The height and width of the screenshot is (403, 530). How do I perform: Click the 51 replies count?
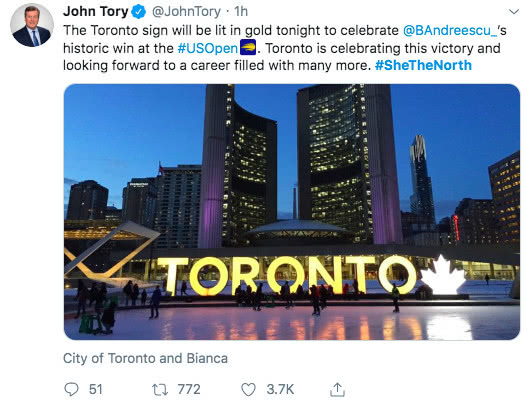[95, 389]
